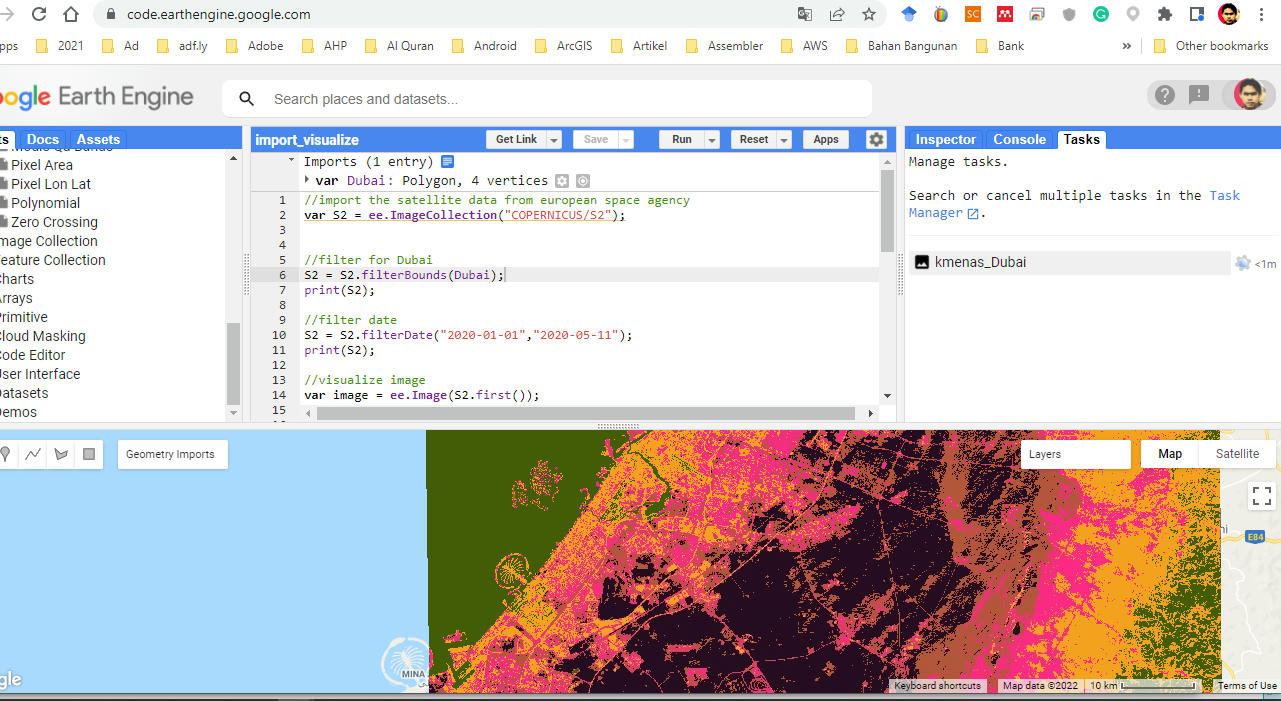1281x701 pixels.
Task: Go to the browser home page
Action: (71, 14)
